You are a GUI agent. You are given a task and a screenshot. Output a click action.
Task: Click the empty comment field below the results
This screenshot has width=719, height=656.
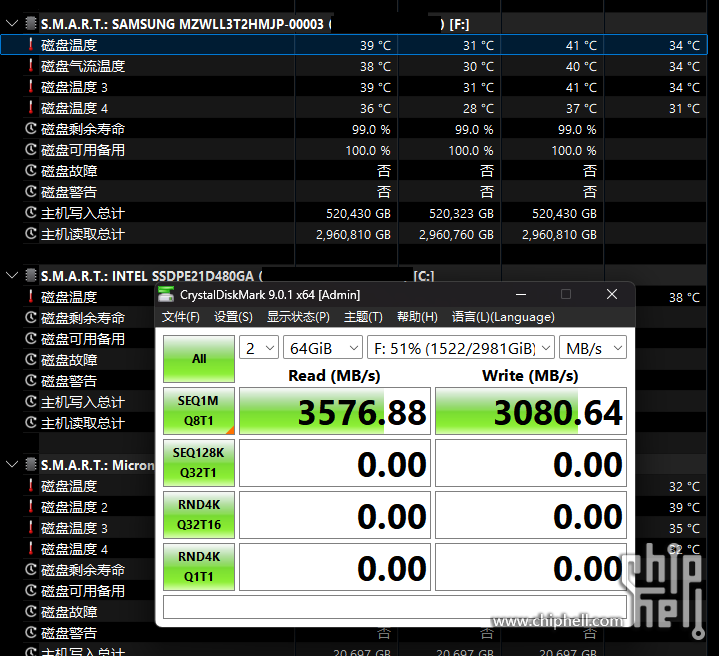point(394,607)
